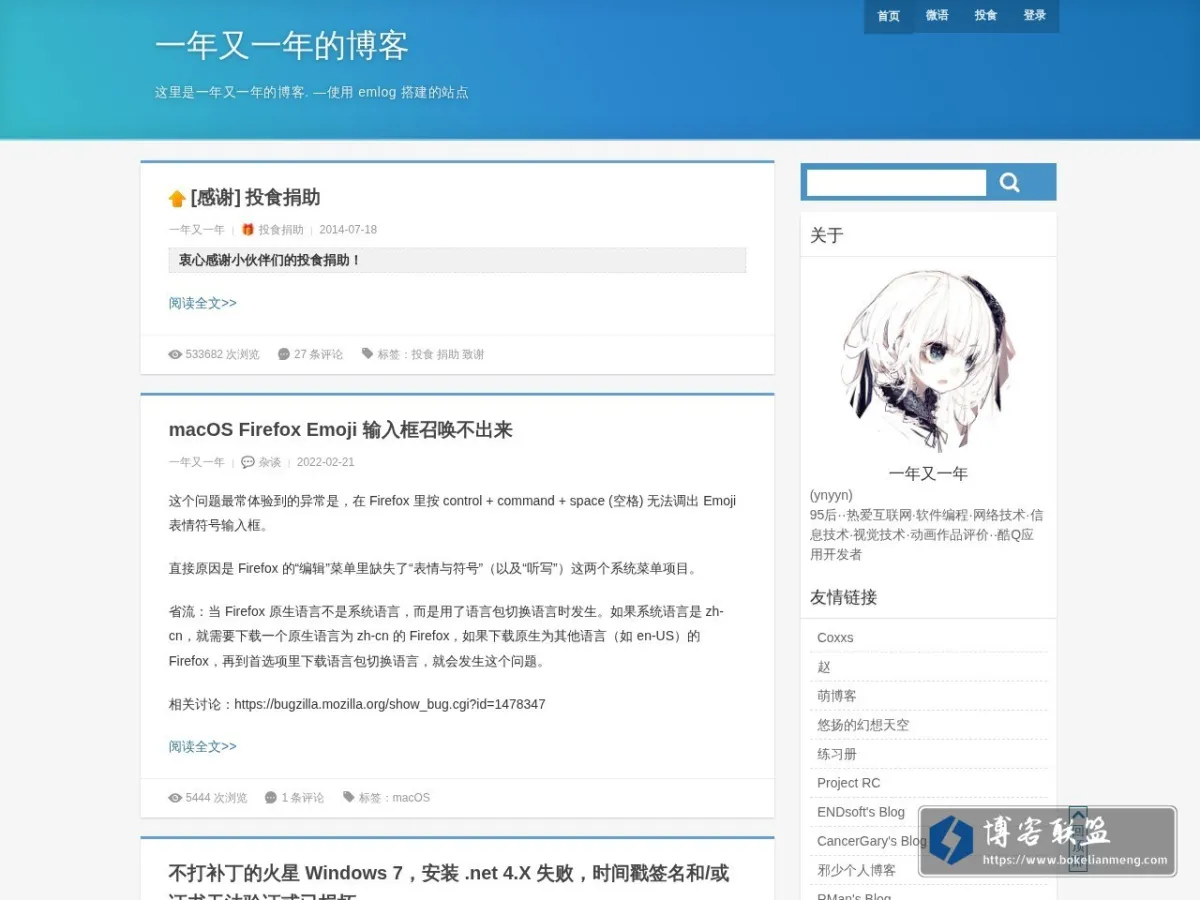Click the date 2014-07-18
The height and width of the screenshot is (900, 1200).
tap(348, 230)
